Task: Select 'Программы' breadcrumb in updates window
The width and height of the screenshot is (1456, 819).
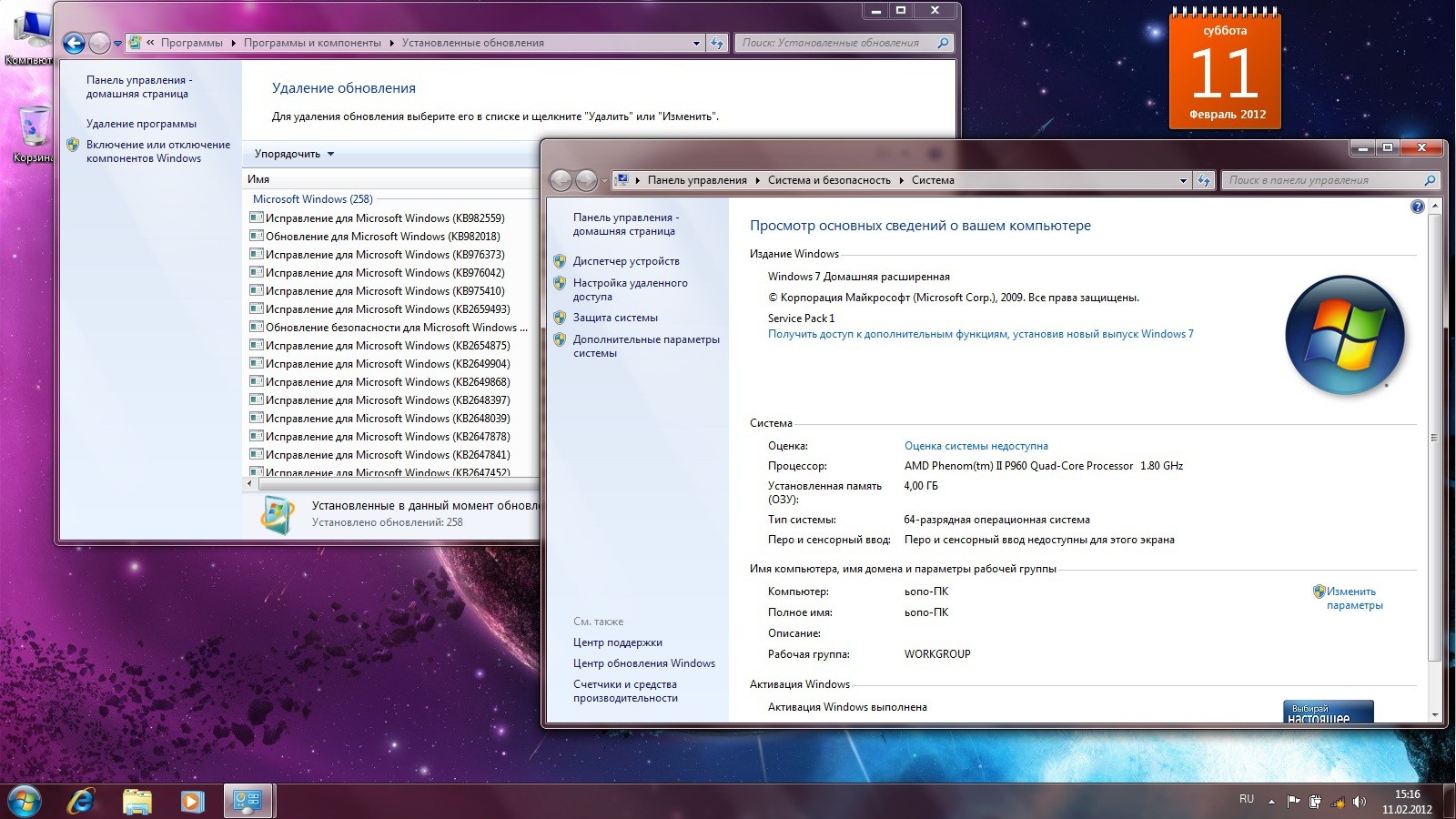Action: coord(191,43)
